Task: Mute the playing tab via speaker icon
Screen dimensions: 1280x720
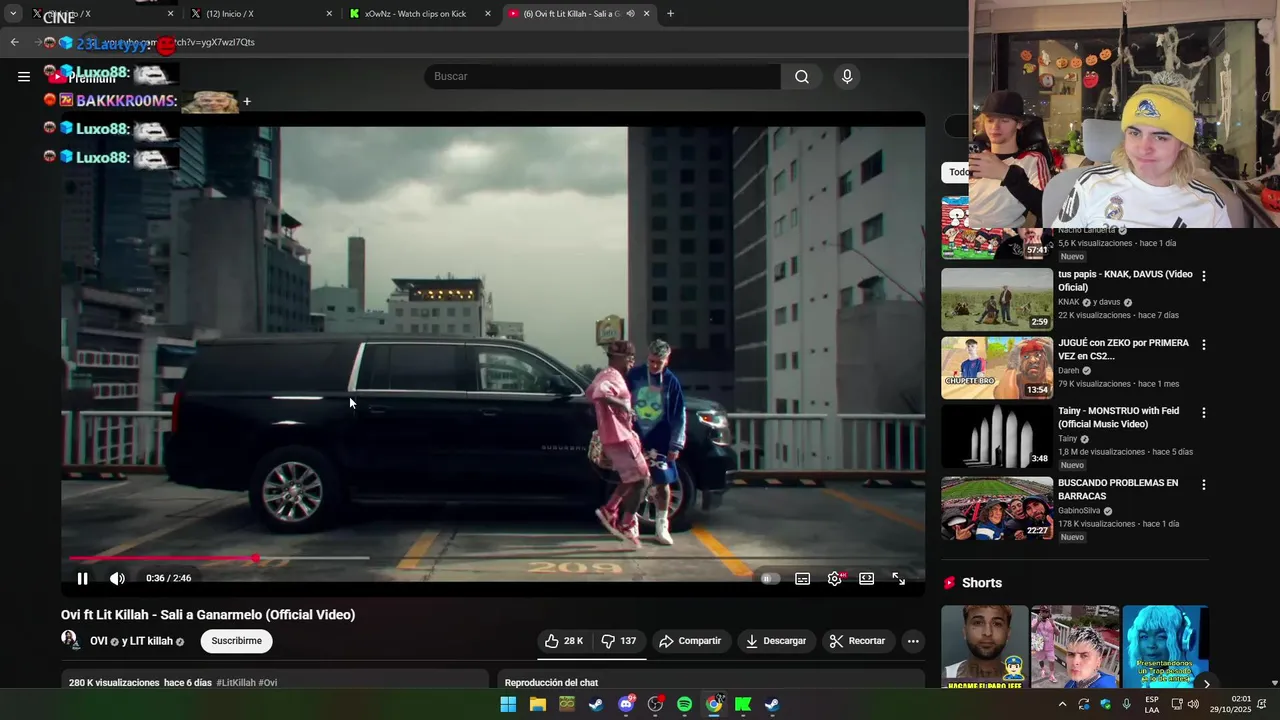Action: 630,14
